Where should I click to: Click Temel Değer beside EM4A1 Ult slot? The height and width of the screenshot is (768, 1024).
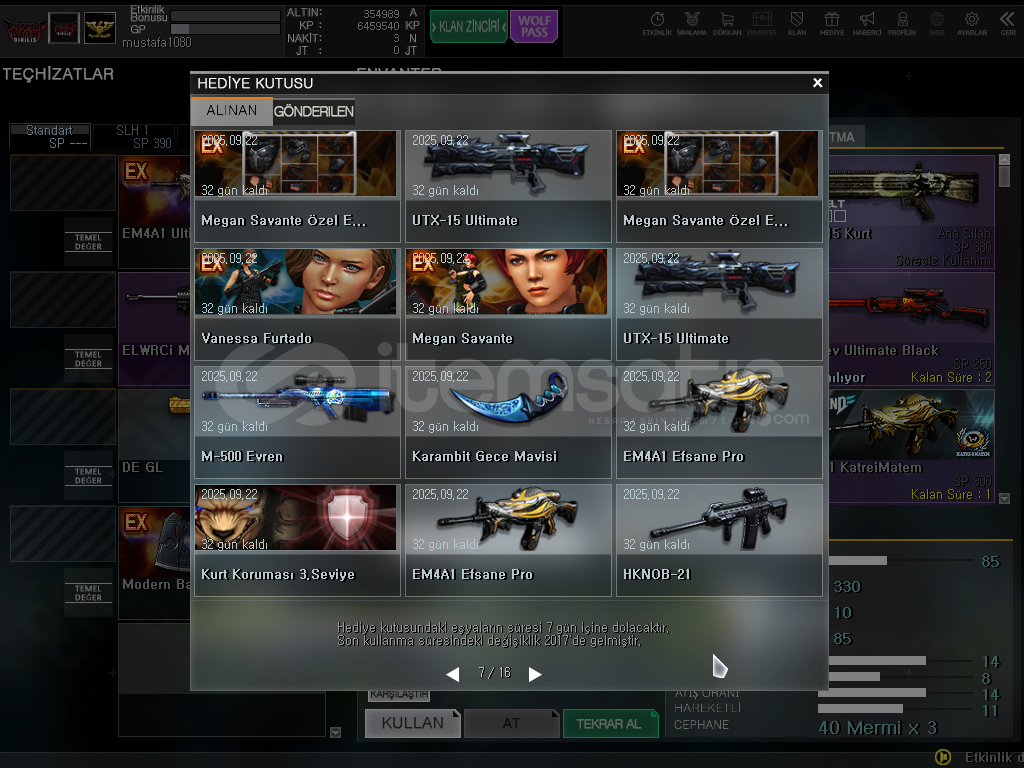(x=88, y=242)
